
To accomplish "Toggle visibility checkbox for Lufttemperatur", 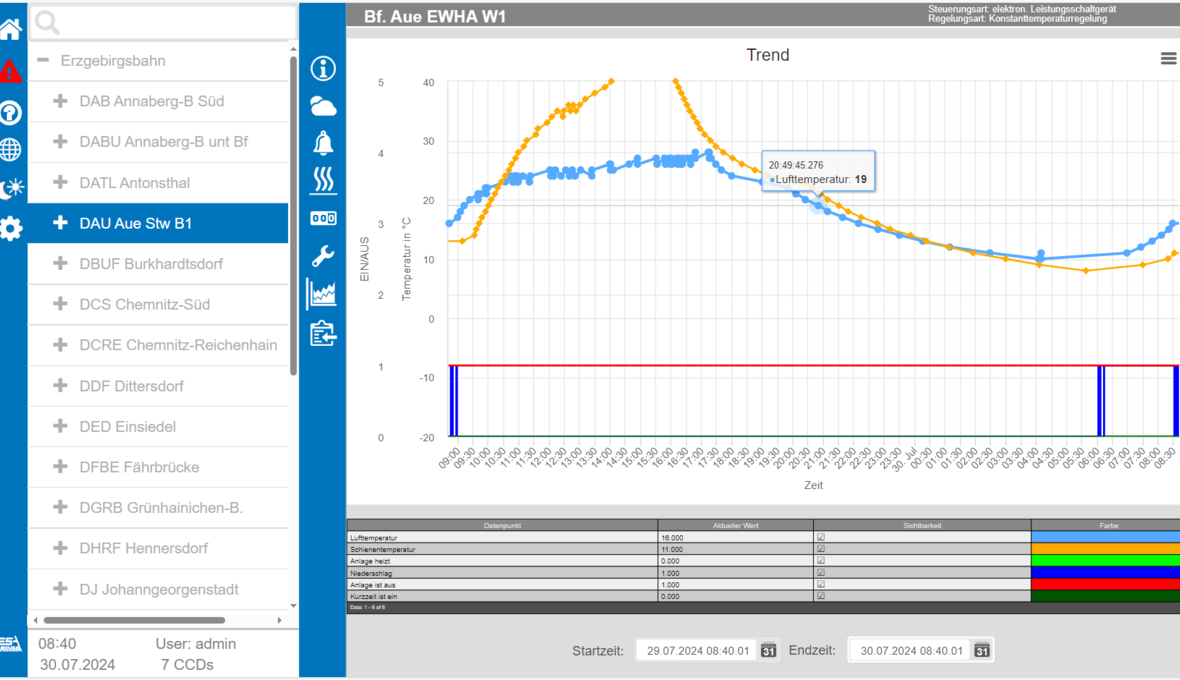I will click(821, 538).
